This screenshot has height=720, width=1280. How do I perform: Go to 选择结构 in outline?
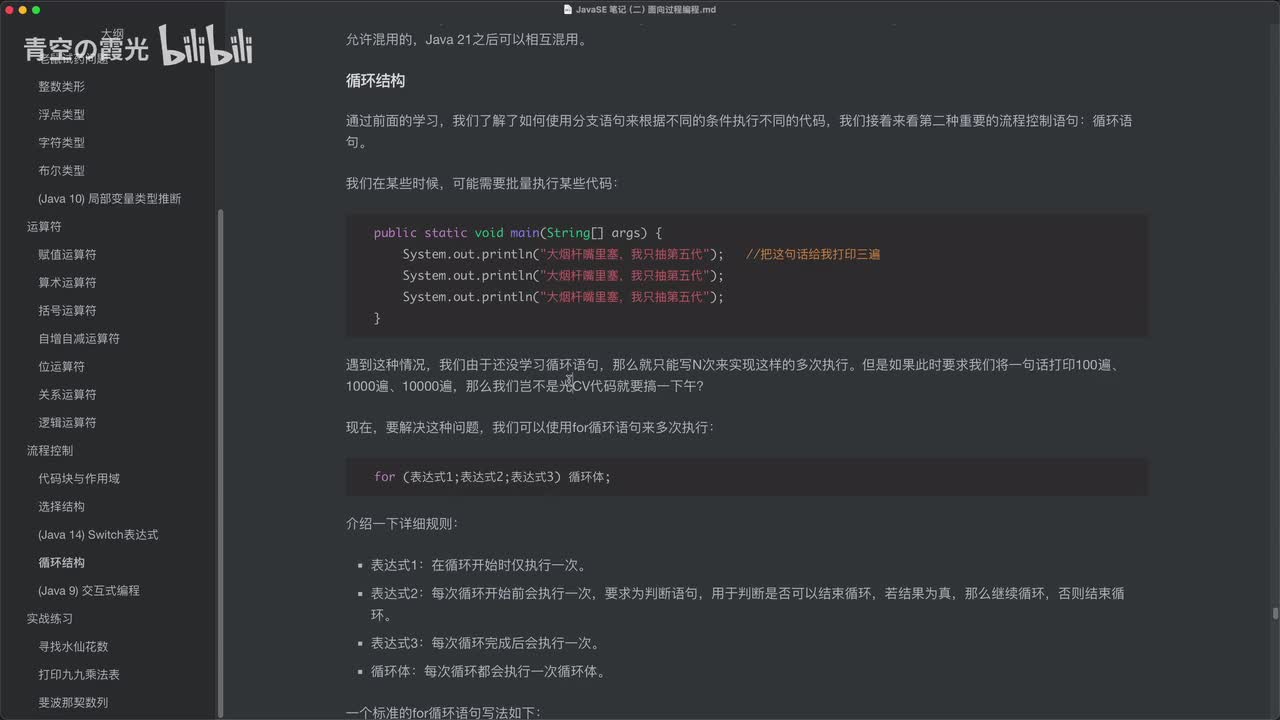[x=61, y=507]
